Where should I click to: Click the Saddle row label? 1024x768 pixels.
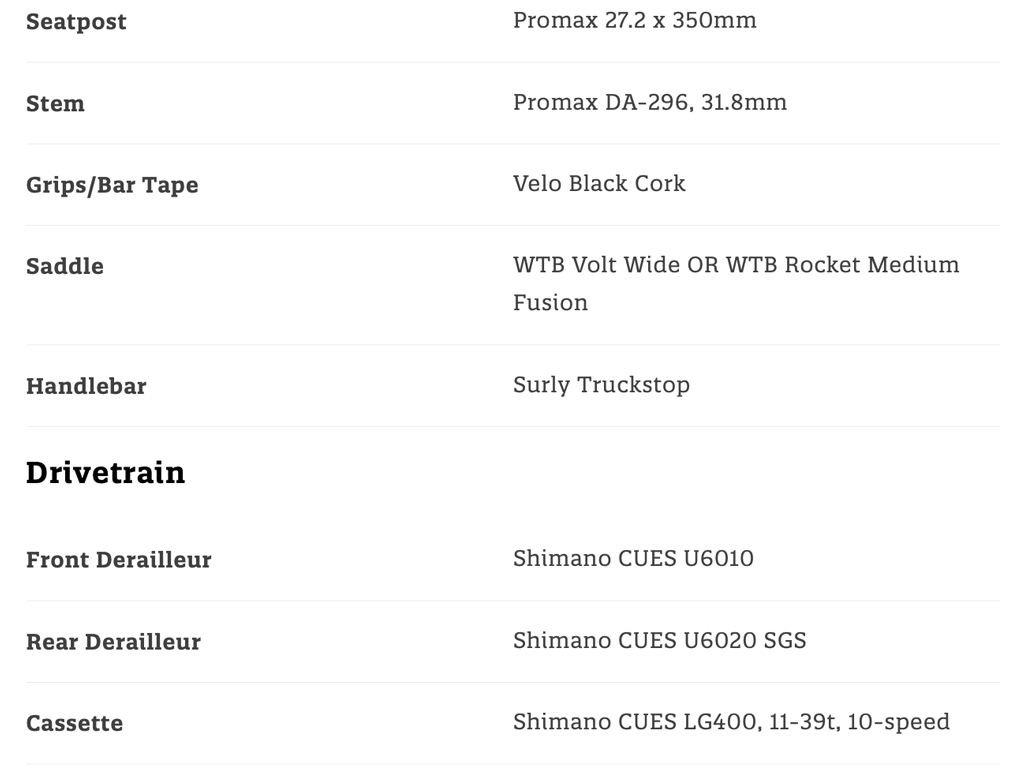65,266
